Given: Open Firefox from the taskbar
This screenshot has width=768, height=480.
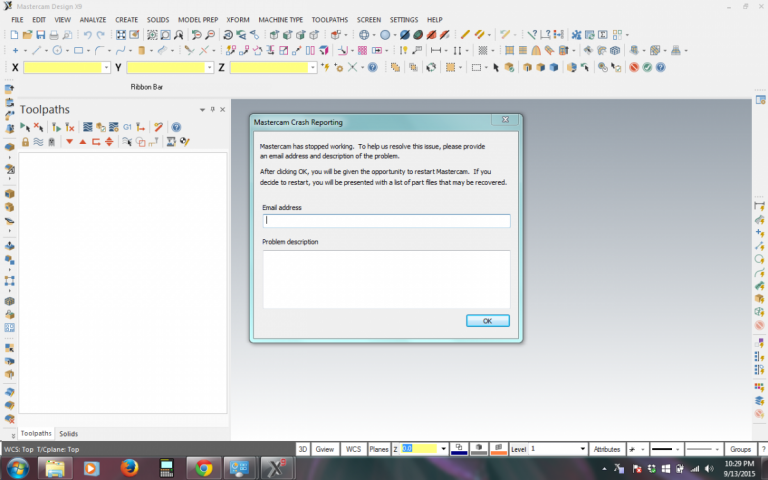Looking at the screenshot, I should click(129, 468).
